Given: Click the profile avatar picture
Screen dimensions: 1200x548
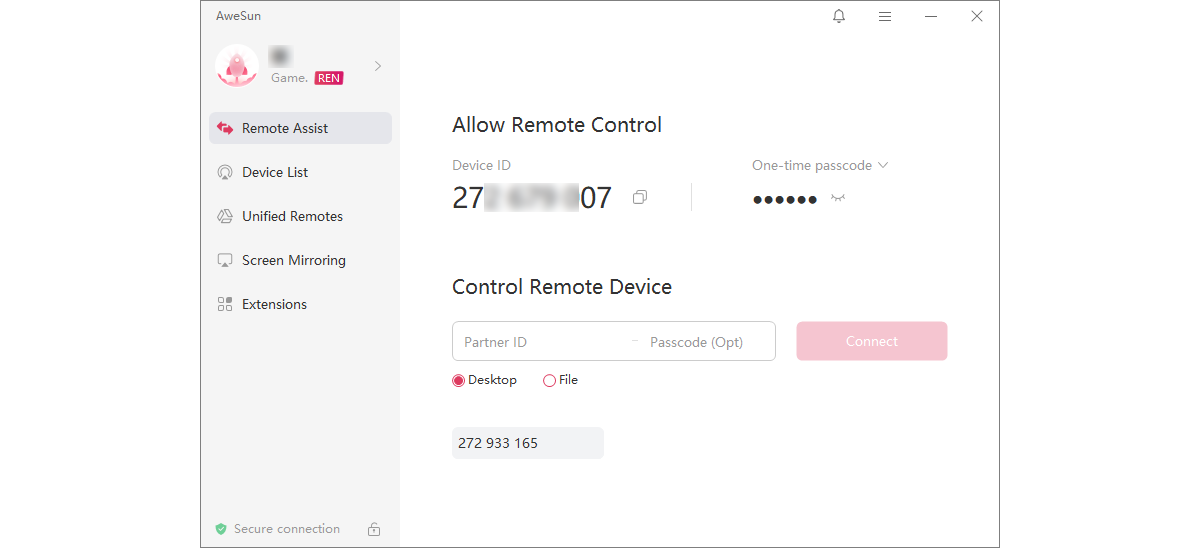Looking at the screenshot, I should (x=237, y=66).
